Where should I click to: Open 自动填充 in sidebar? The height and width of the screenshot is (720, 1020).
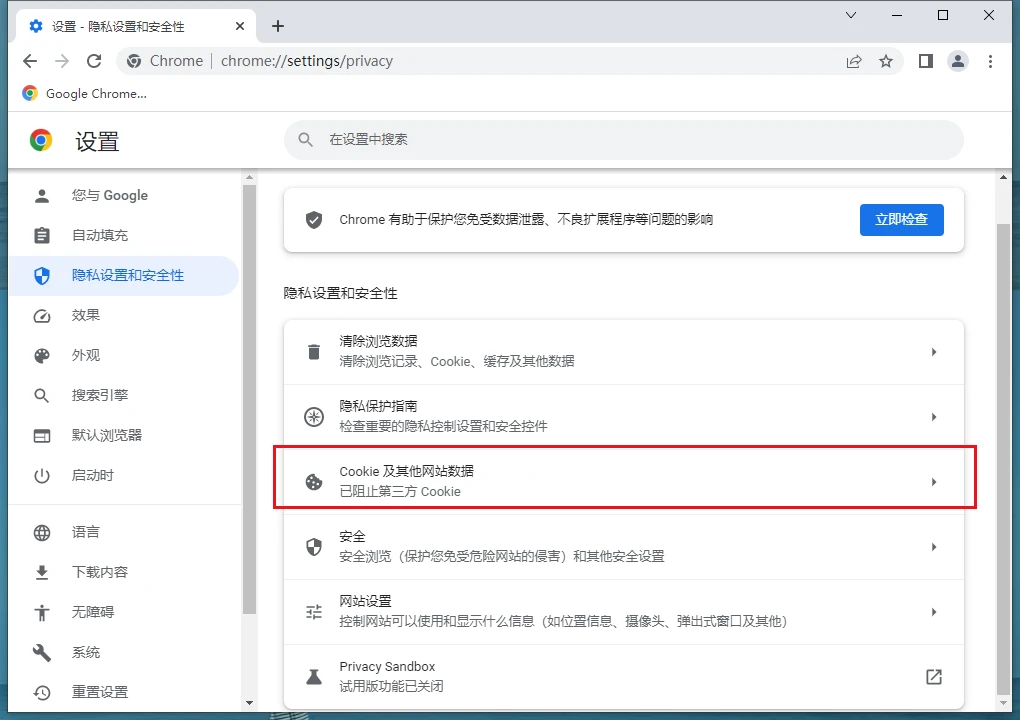[x=124, y=235]
